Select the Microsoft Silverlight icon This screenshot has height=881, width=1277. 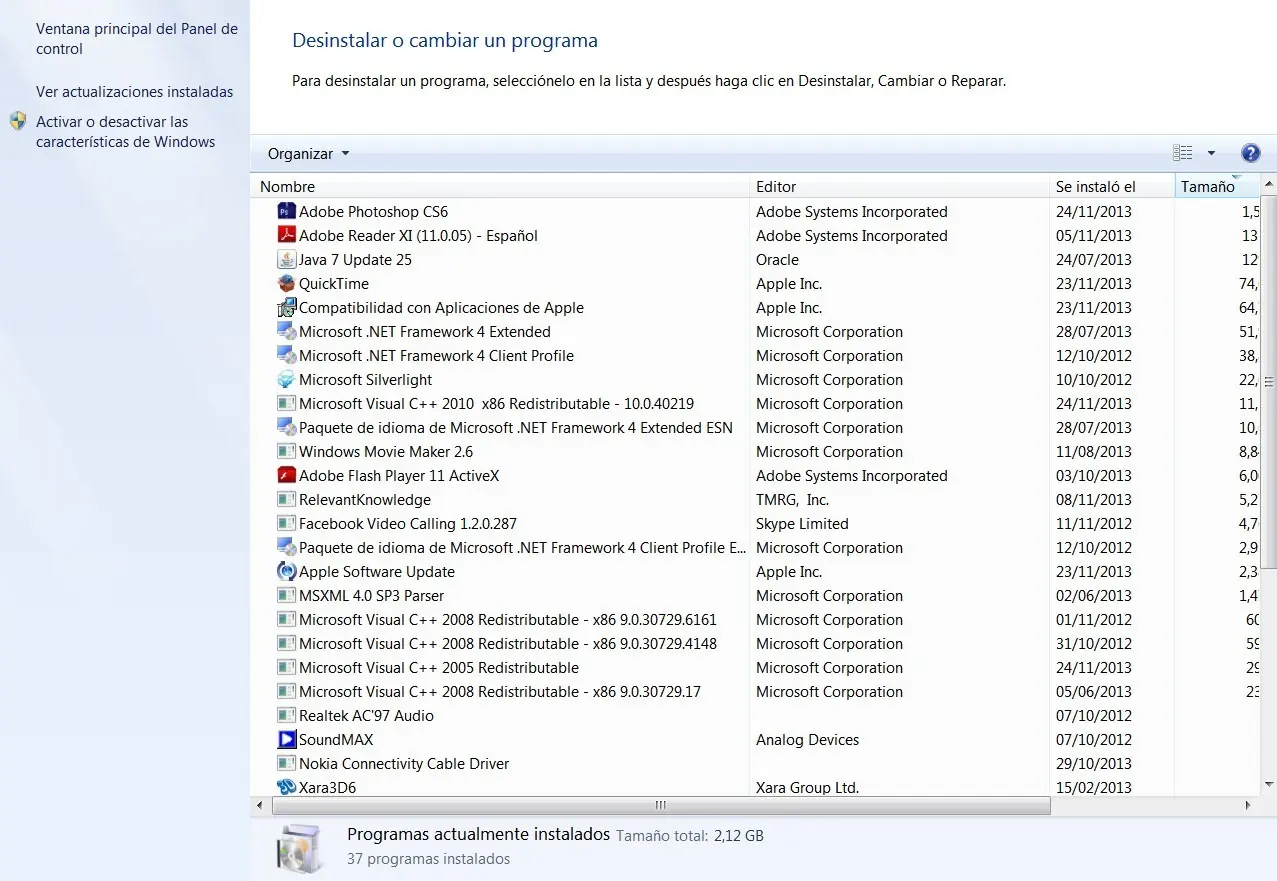[287, 380]
